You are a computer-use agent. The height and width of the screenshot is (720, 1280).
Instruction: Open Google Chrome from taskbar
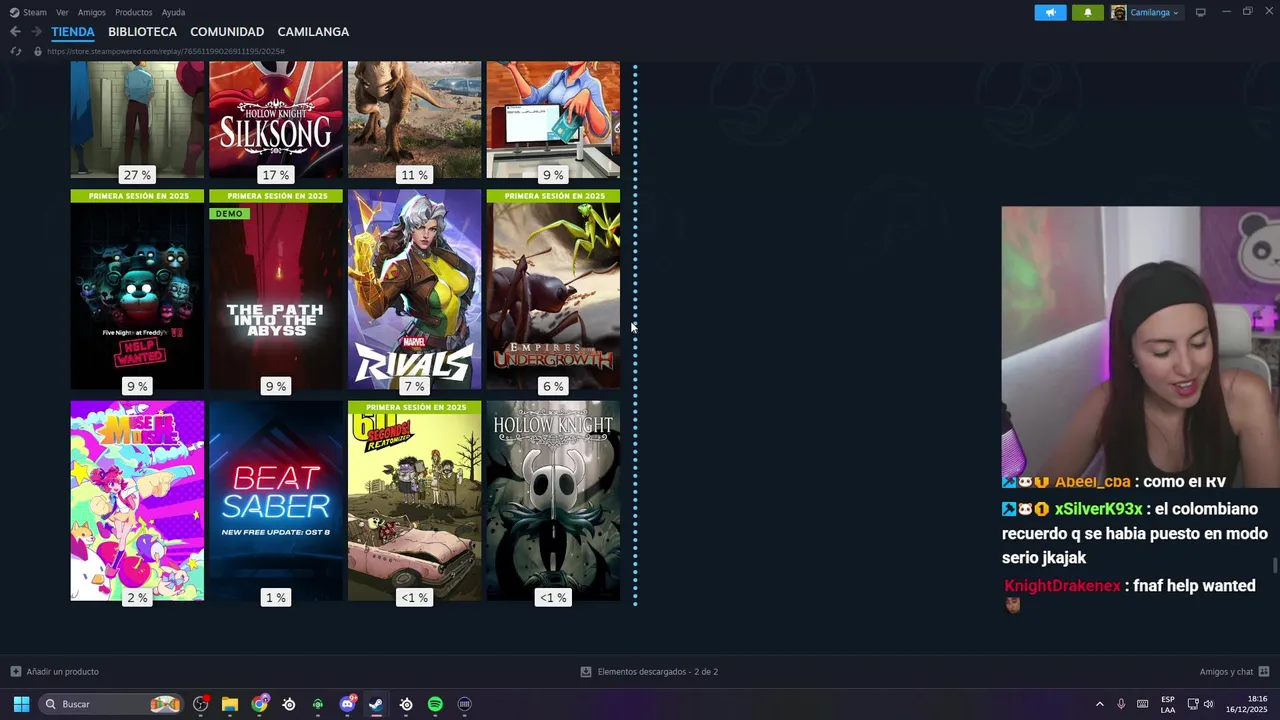pos(260,704)
